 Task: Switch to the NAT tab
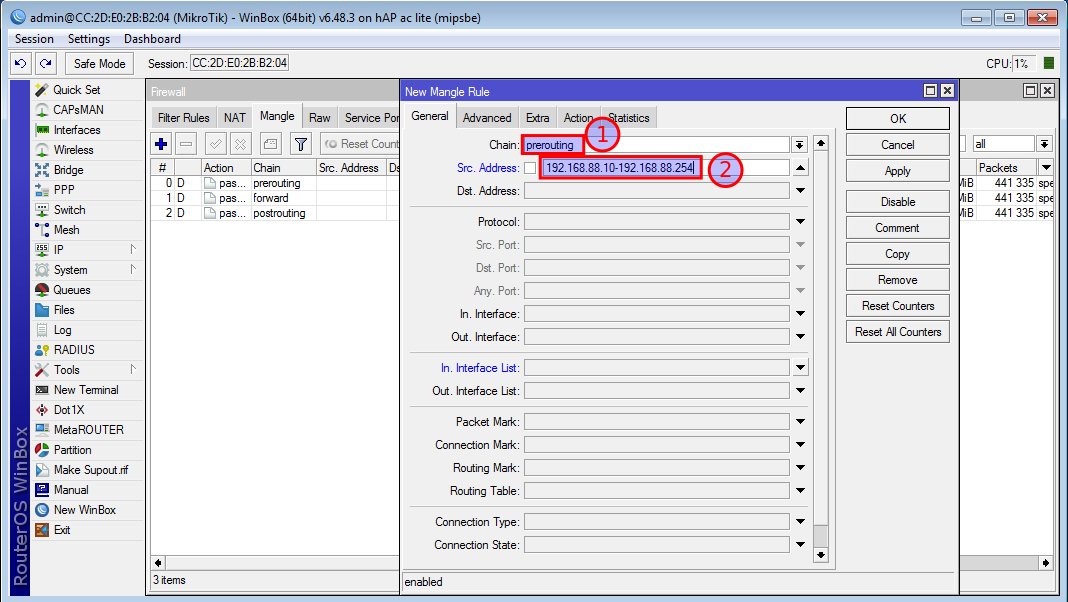pyautogui.click(x=234, y=118)
